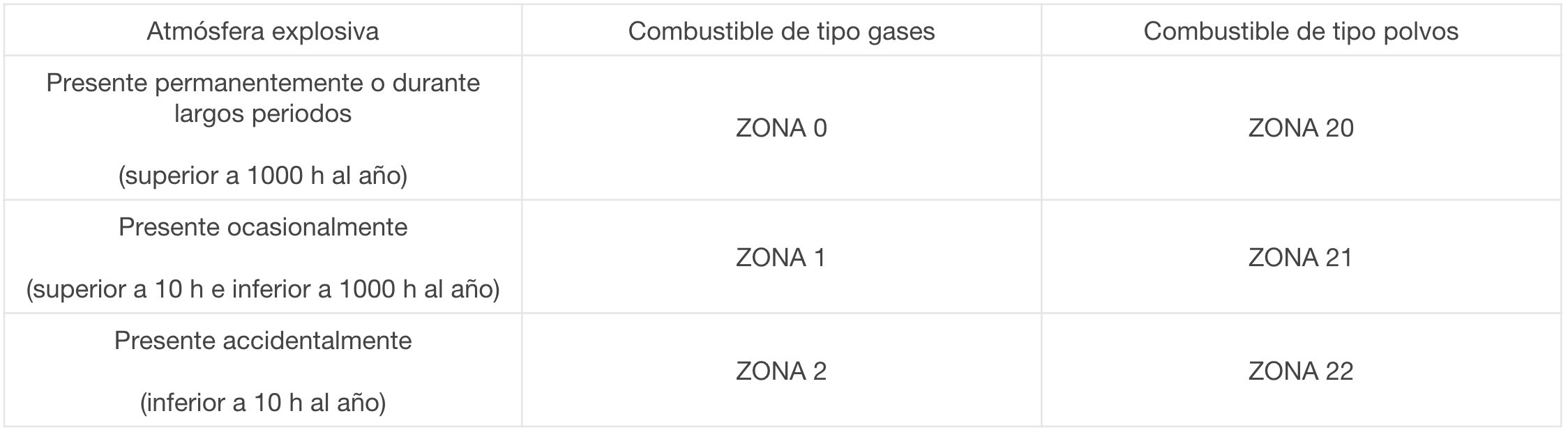The height and width of the screenshot is (432, 1568).
Task: Click the ZONA 20 cell
Action: (1301, 128)
